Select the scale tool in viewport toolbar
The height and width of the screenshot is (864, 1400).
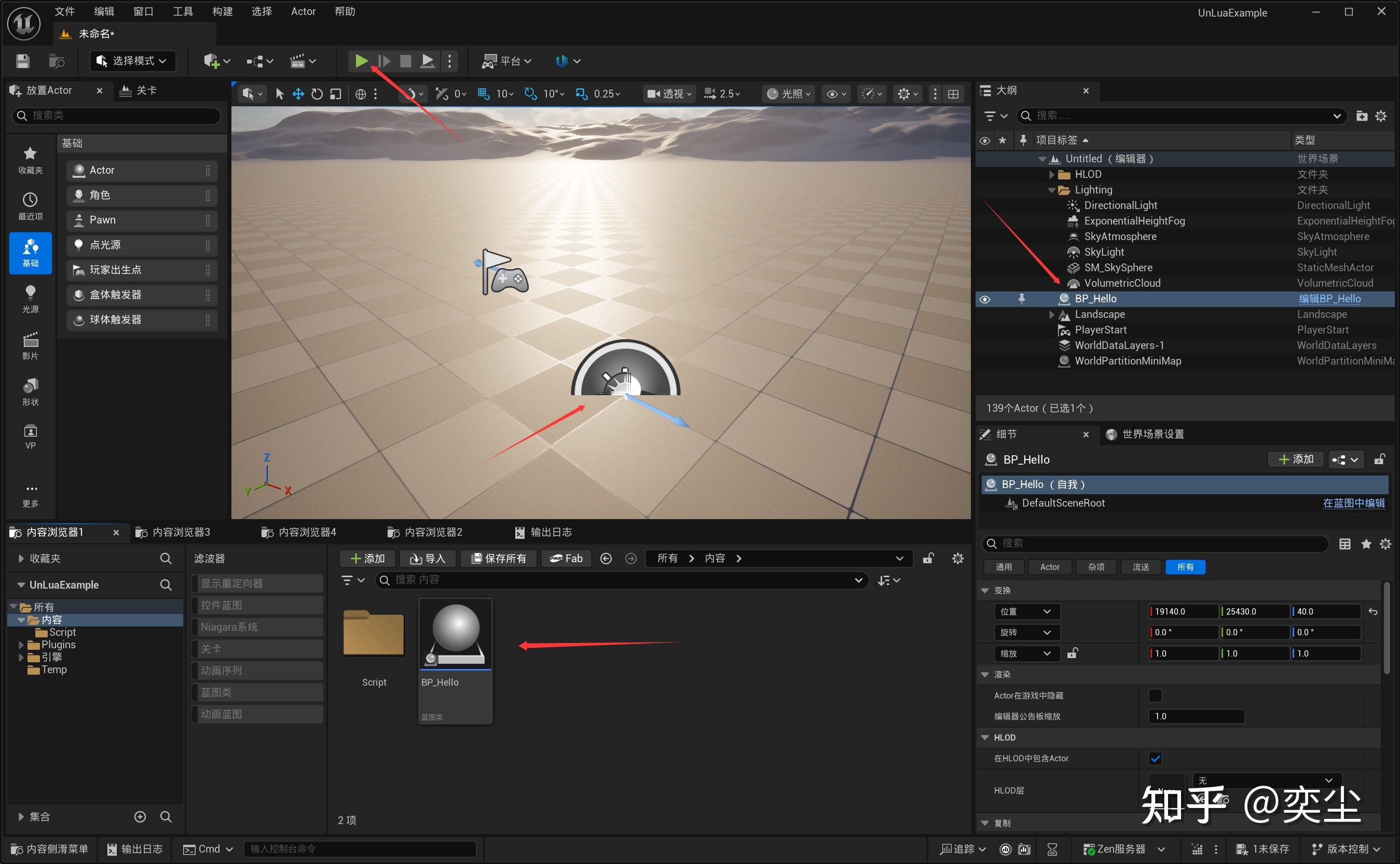pos(336,94)
